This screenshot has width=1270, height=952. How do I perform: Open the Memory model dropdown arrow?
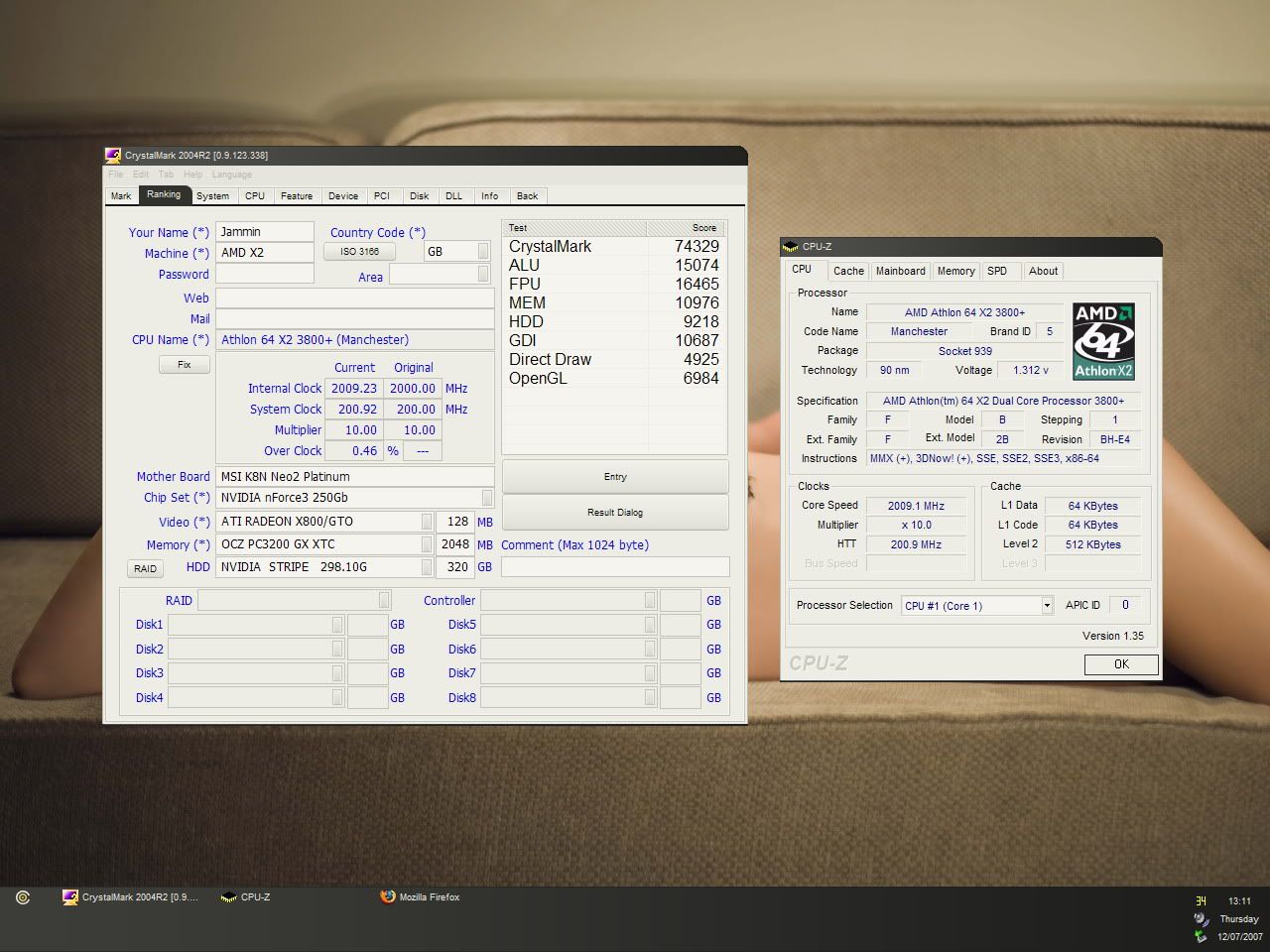point(427,544)
